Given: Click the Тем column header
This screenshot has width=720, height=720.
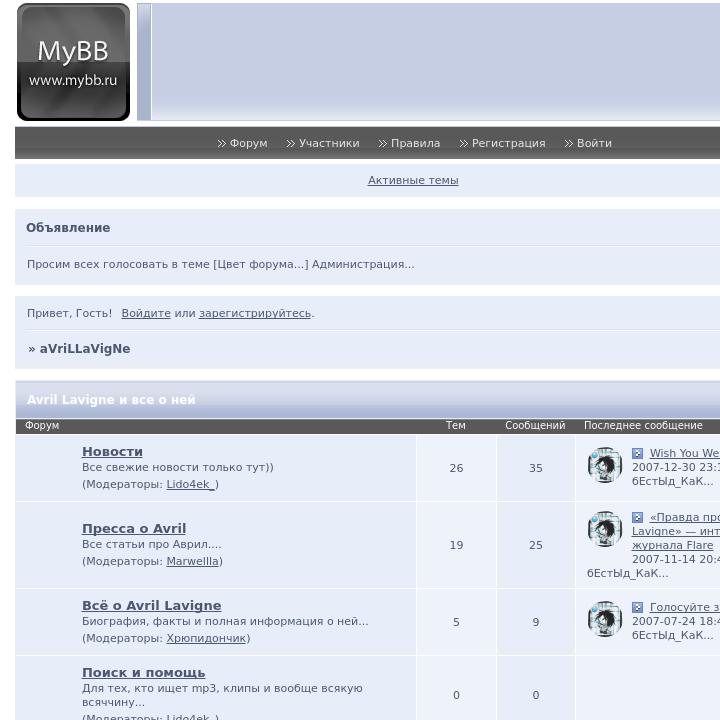Looking at the screenshot, I should (456, 426).
